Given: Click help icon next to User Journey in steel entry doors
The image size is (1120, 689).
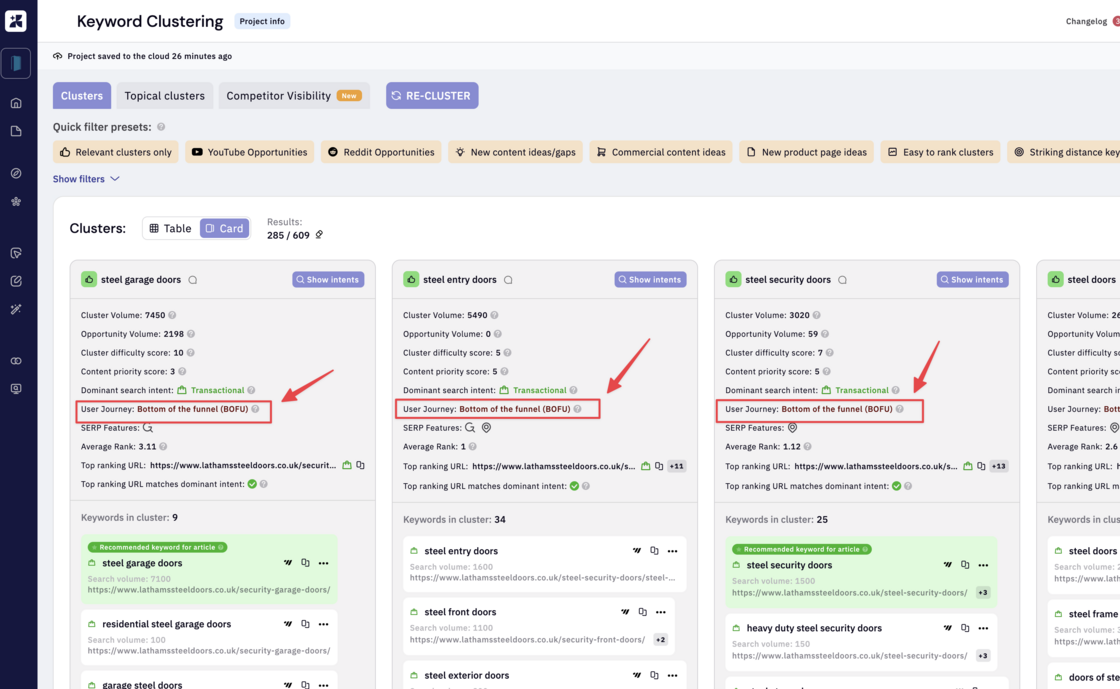Looking at the screenshot, I should click(577, 409).
